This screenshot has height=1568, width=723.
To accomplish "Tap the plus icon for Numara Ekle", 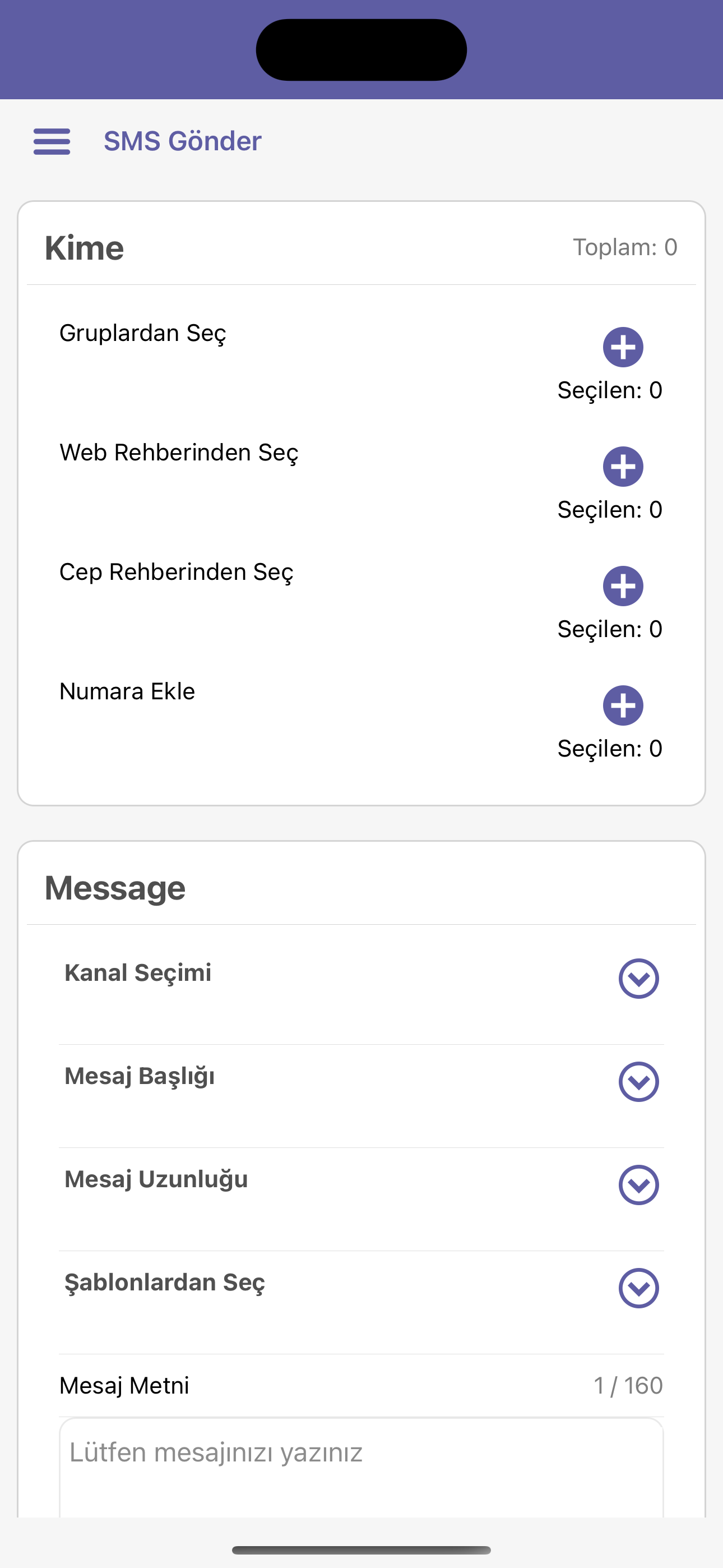I will (x=623, y=705).
